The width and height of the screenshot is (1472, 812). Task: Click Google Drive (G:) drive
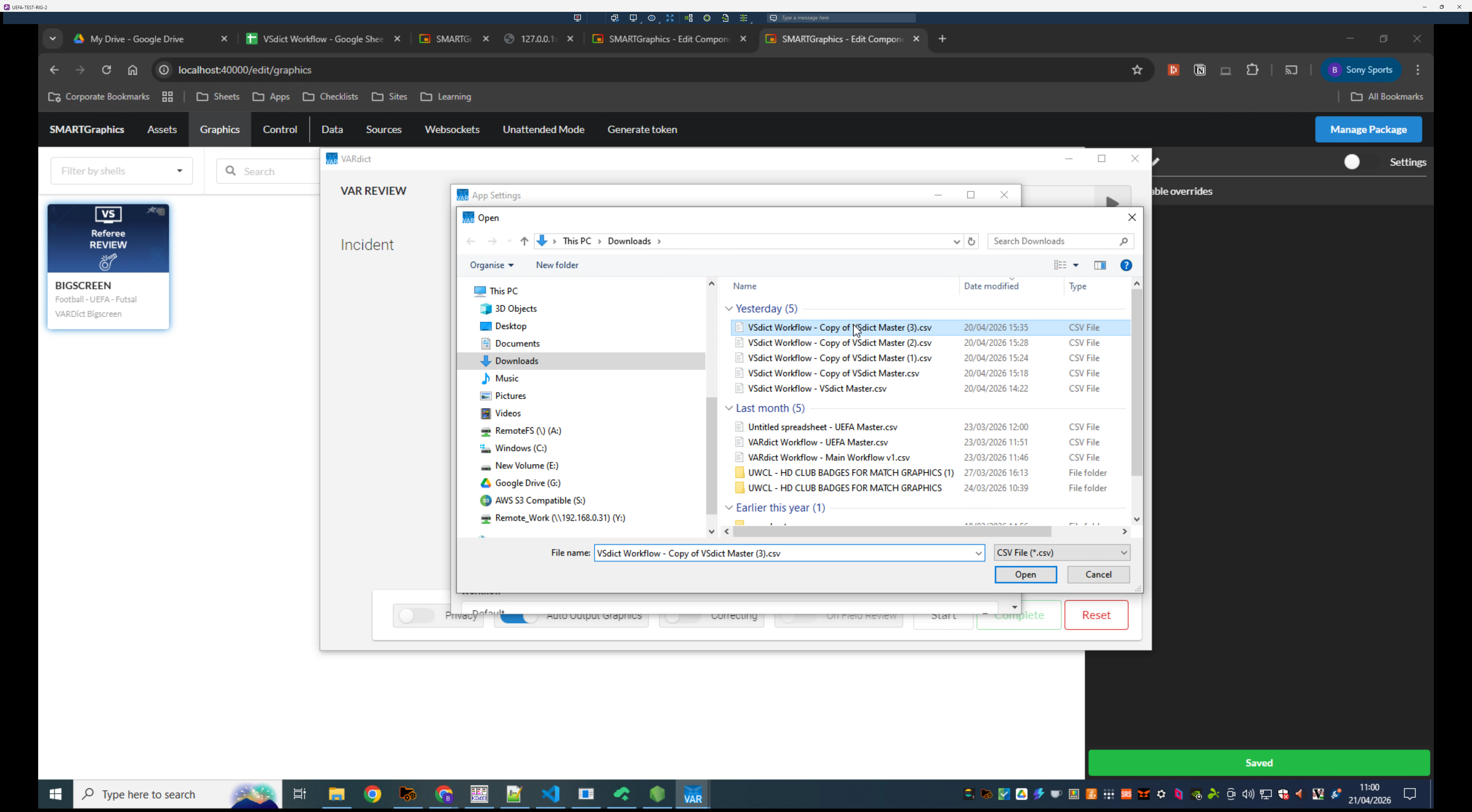(527, 483)
